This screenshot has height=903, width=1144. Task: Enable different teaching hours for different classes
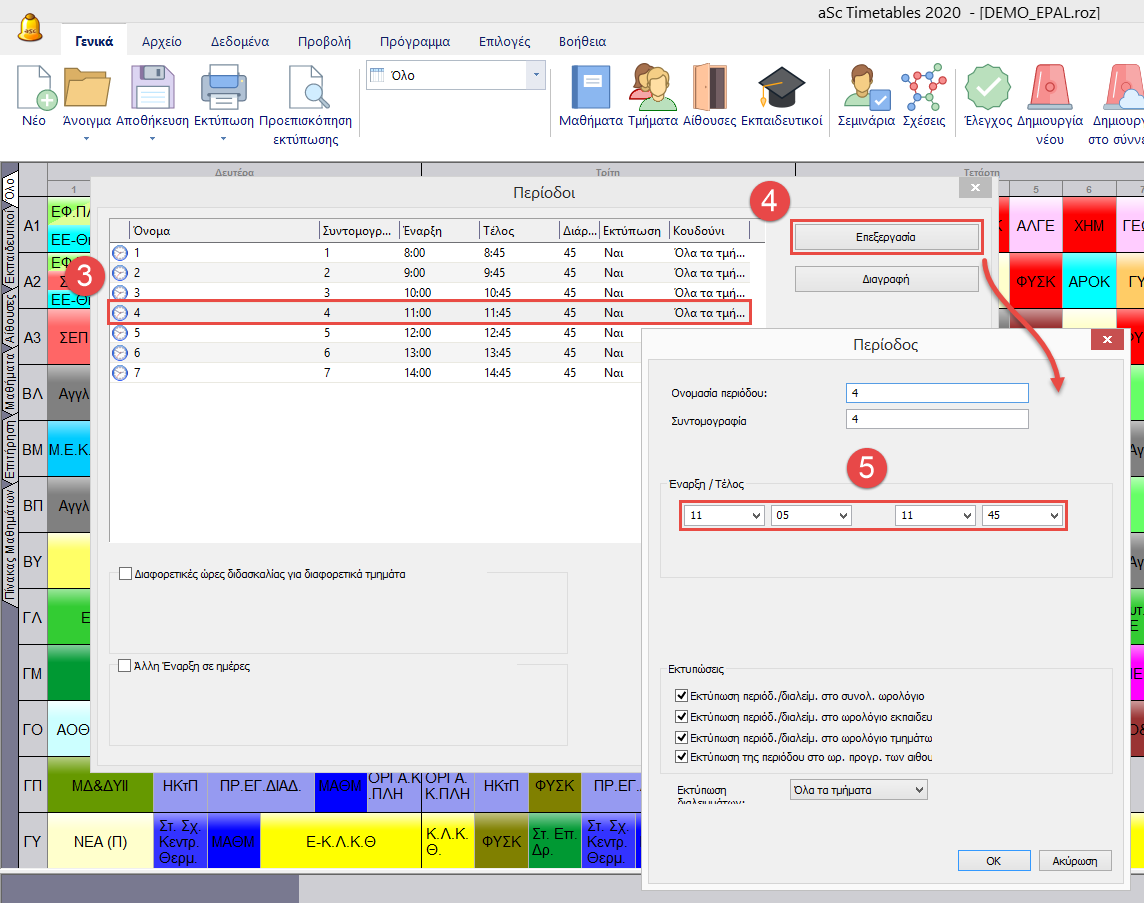click(x=125, y=574)
